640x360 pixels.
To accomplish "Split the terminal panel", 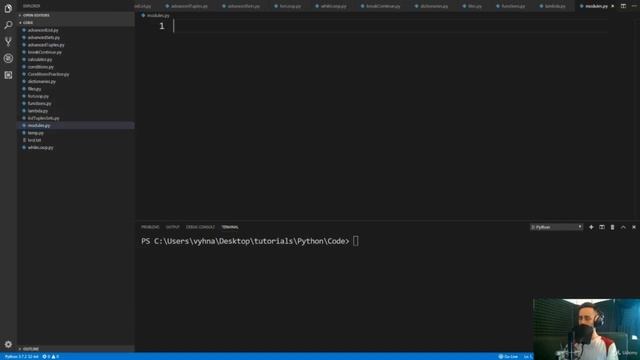I will coord(602,227).
